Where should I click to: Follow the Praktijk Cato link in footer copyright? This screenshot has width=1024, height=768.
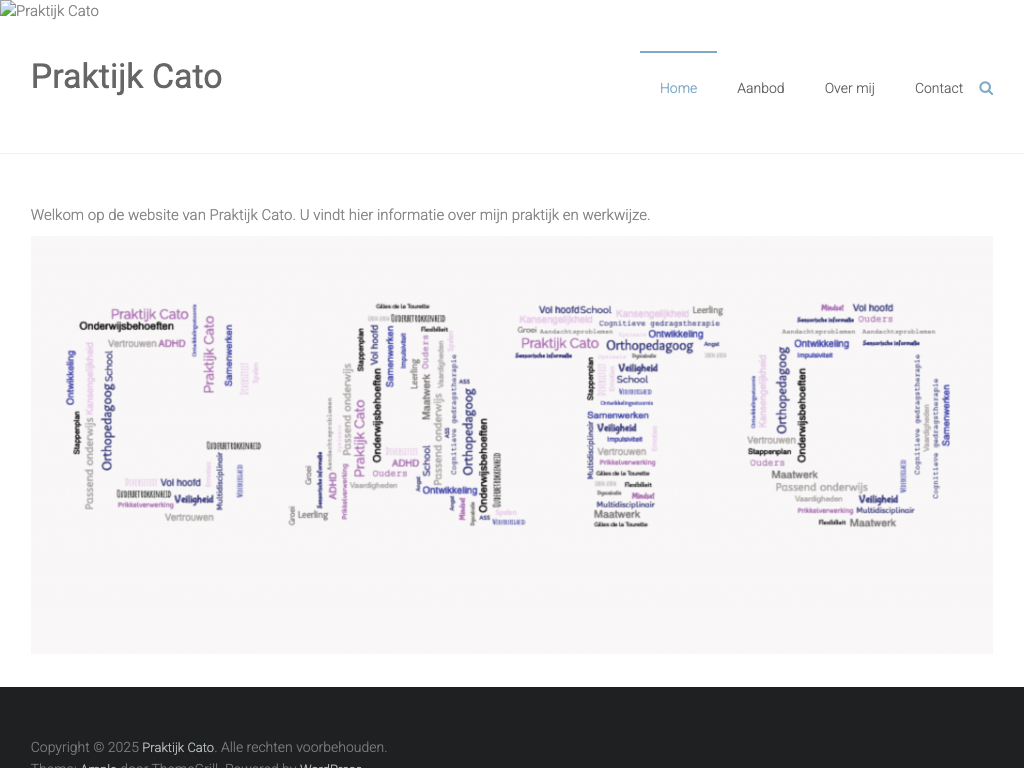pos(178,747)
